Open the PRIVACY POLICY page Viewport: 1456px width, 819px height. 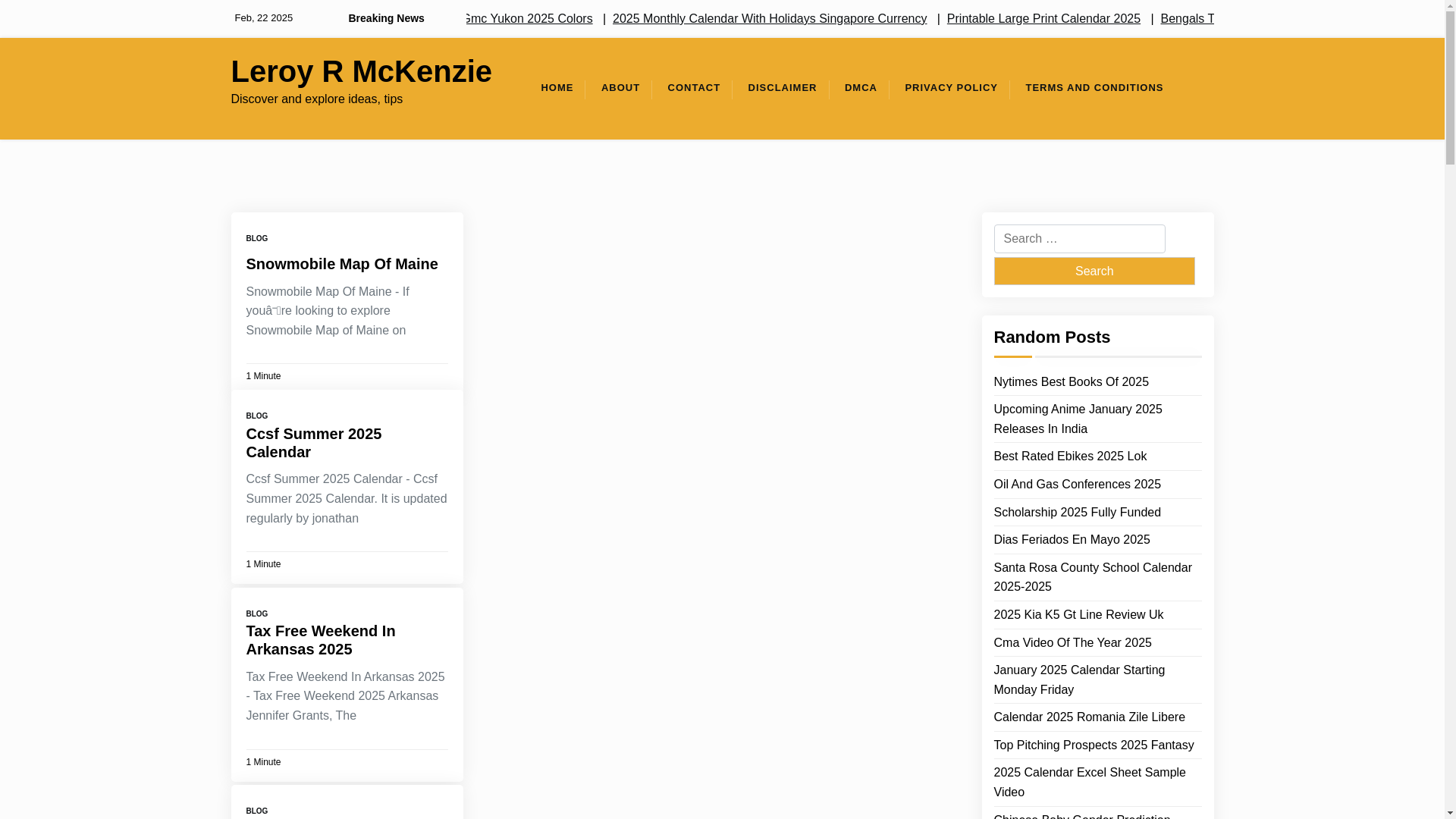pos(951,88)
